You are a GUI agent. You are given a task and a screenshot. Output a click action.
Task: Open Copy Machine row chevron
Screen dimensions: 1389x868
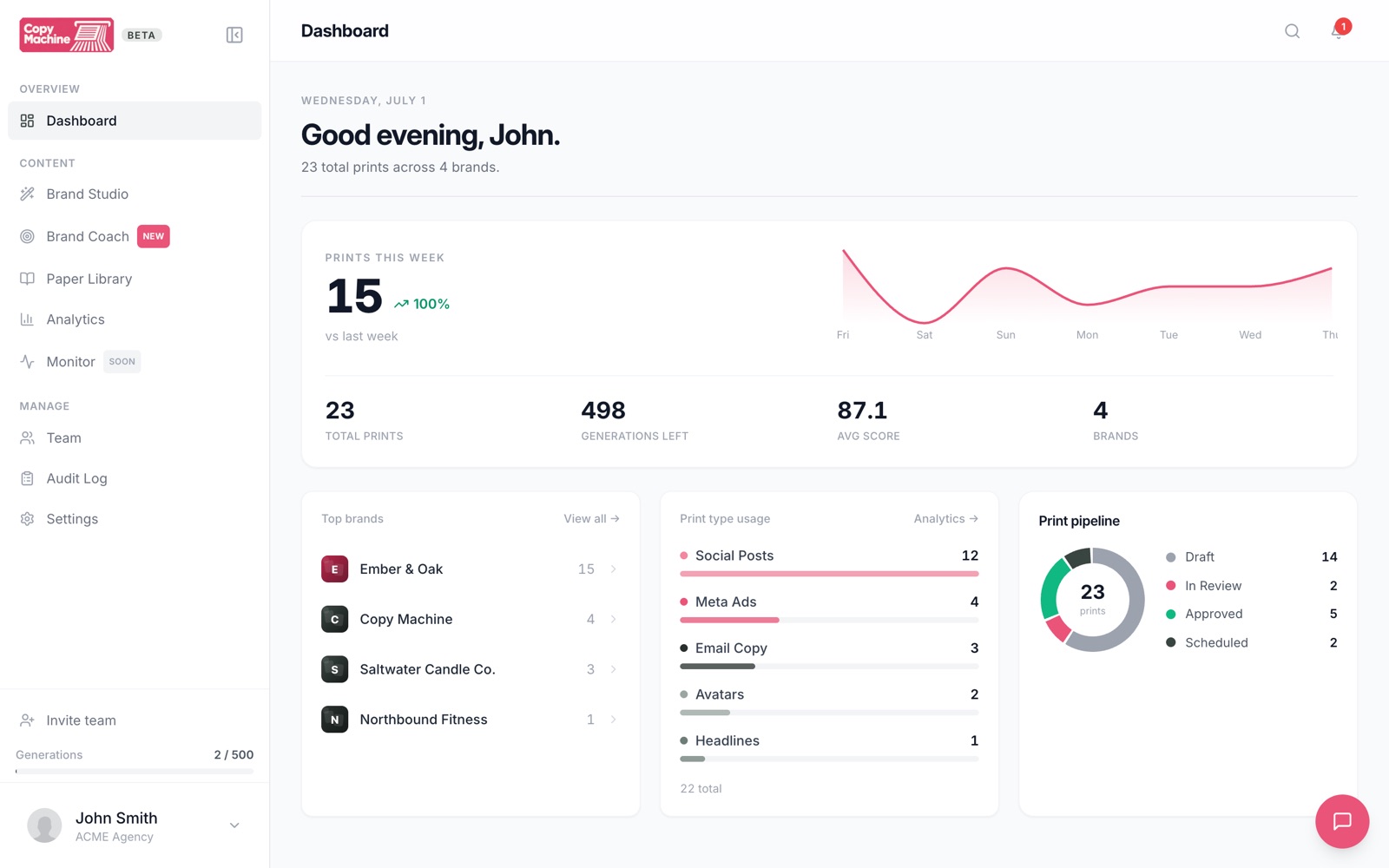[x=614, y=619]
